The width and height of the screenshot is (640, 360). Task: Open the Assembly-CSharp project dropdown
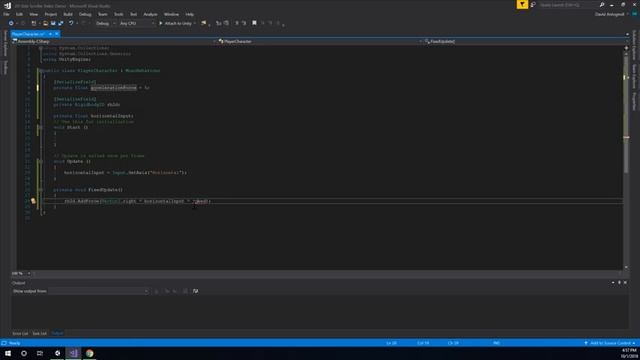click(x=113, y=41)
